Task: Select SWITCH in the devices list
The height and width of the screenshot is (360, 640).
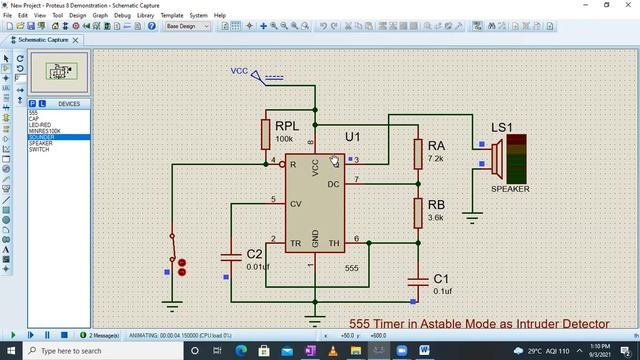Action: pos(39,149)
